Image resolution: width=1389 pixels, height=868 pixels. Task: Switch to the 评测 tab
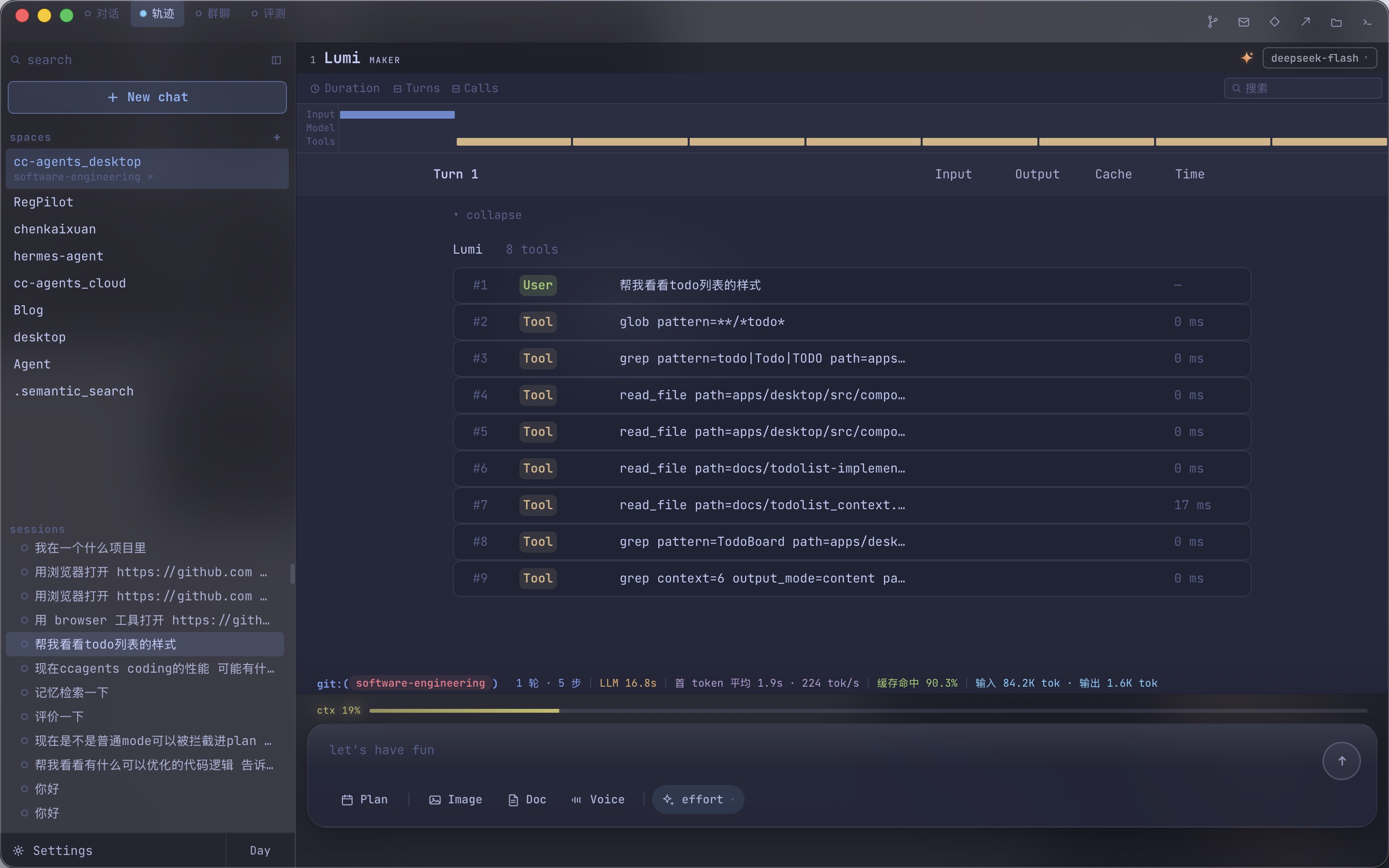pos(268,13)
